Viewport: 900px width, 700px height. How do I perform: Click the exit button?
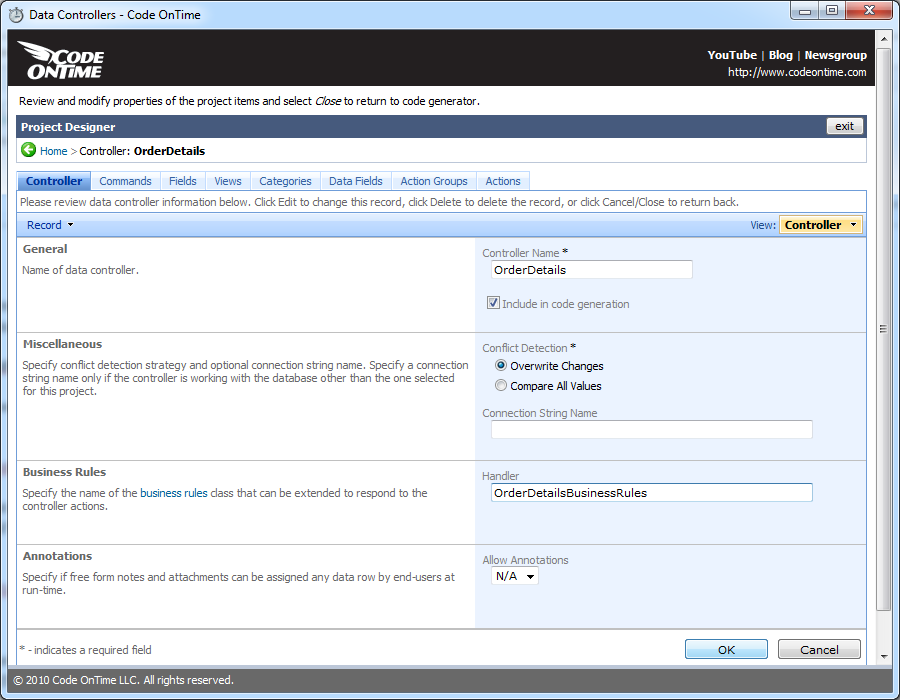[x=844, y=126]
